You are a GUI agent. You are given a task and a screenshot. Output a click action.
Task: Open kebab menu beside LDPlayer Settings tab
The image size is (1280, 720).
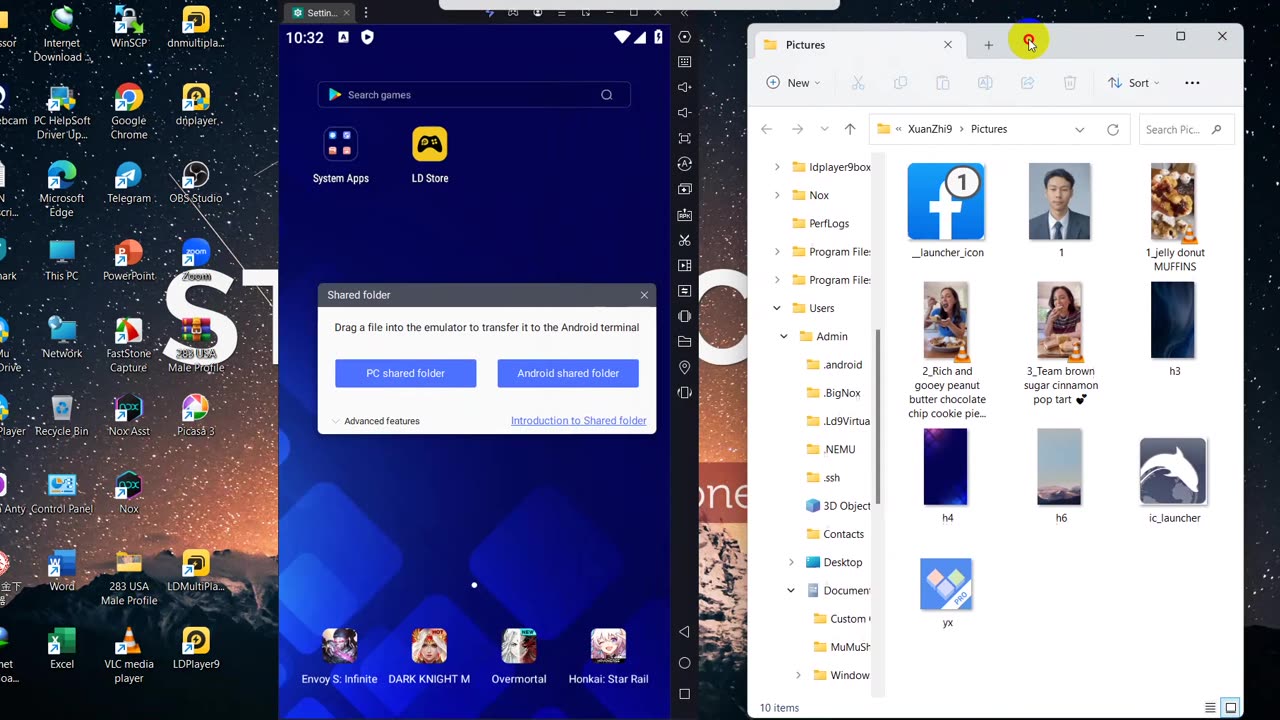tap(365, 13)
